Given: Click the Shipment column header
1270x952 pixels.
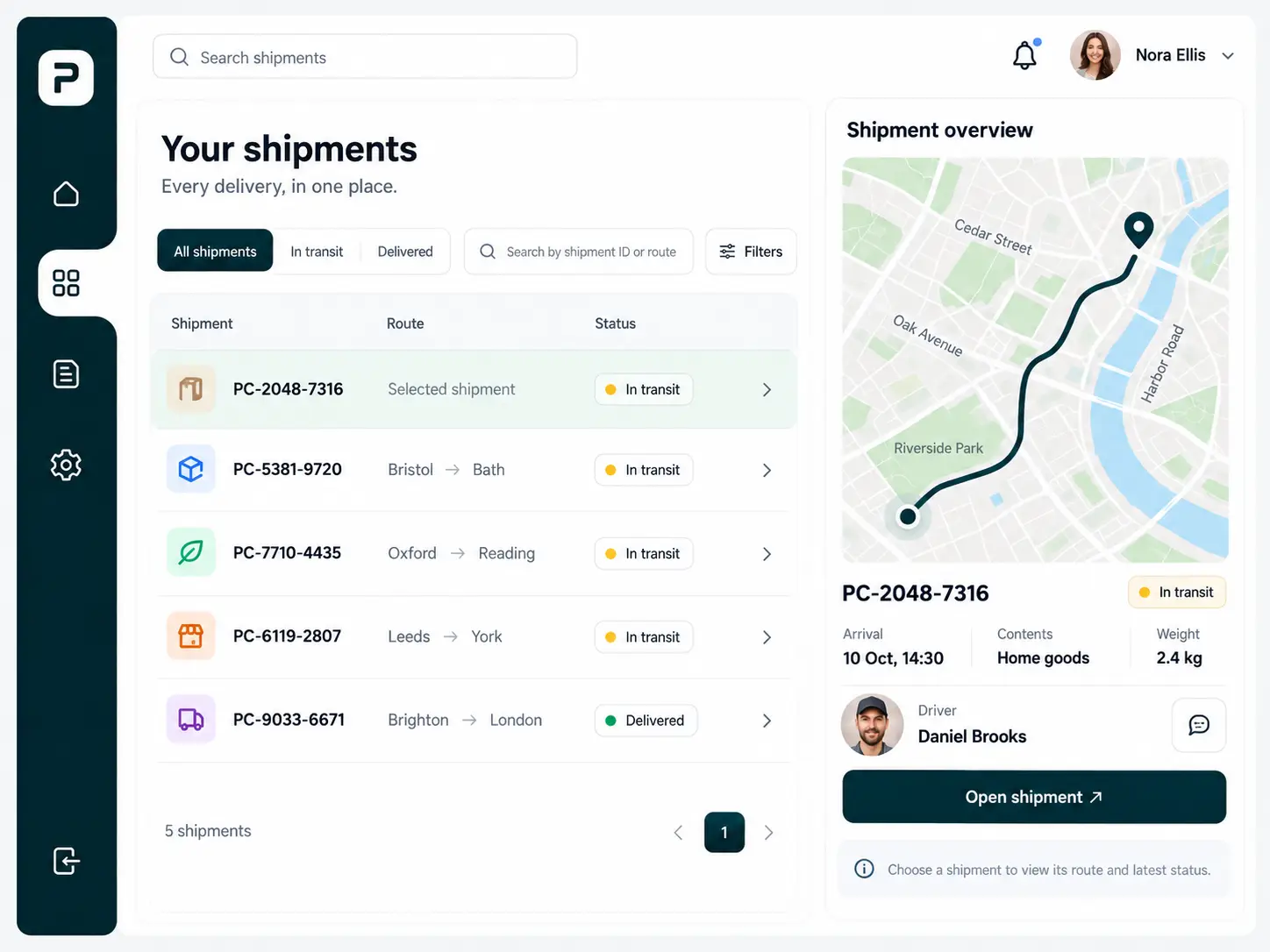Looking at the screenshot, I should 202,323.
